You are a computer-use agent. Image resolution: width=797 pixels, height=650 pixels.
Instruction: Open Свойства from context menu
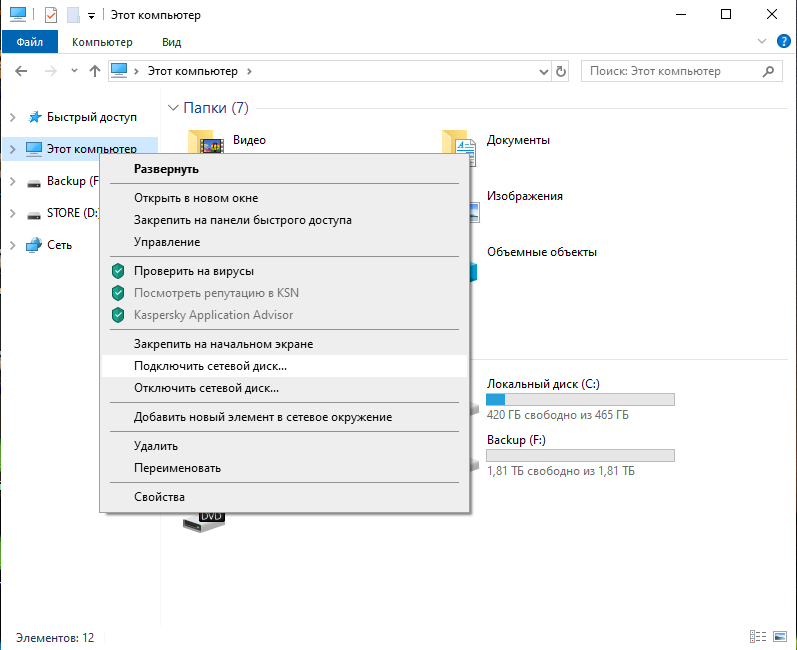[x=284, y=497]
